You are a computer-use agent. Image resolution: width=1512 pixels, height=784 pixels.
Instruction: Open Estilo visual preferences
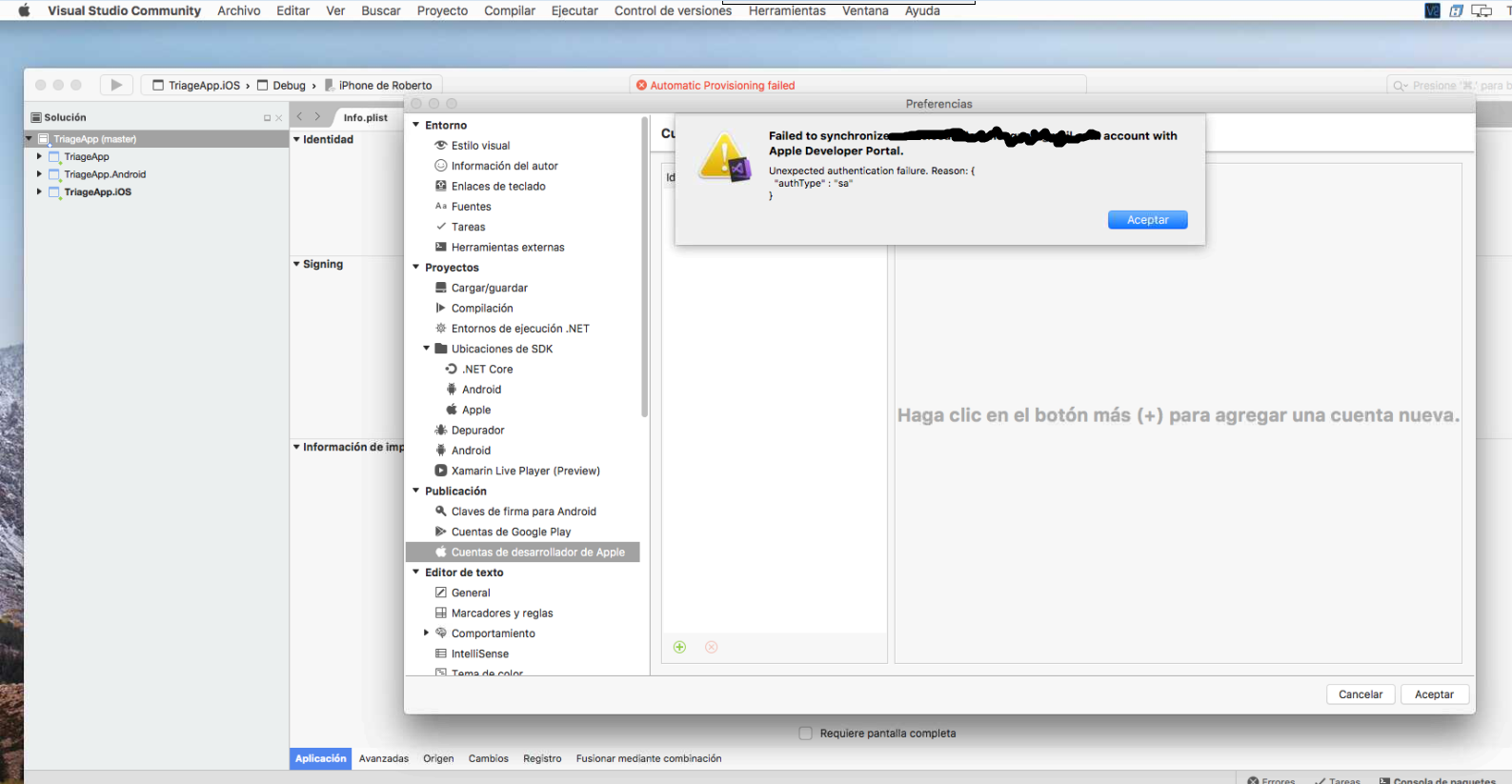(480, 146)
